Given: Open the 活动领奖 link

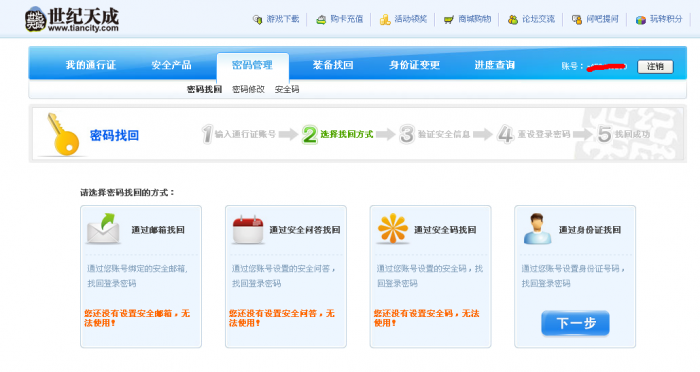Looking at the screenshot, I should click(x=410, y=19).
